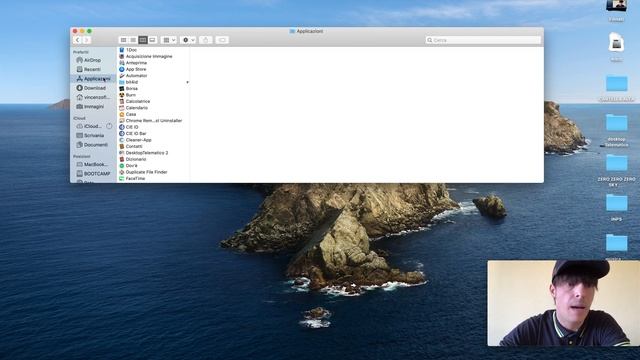Image resolution: width=640 pixels, height=360 pixels.
Task: Open the gear action menu dropdown
Action: coord(188,40)
